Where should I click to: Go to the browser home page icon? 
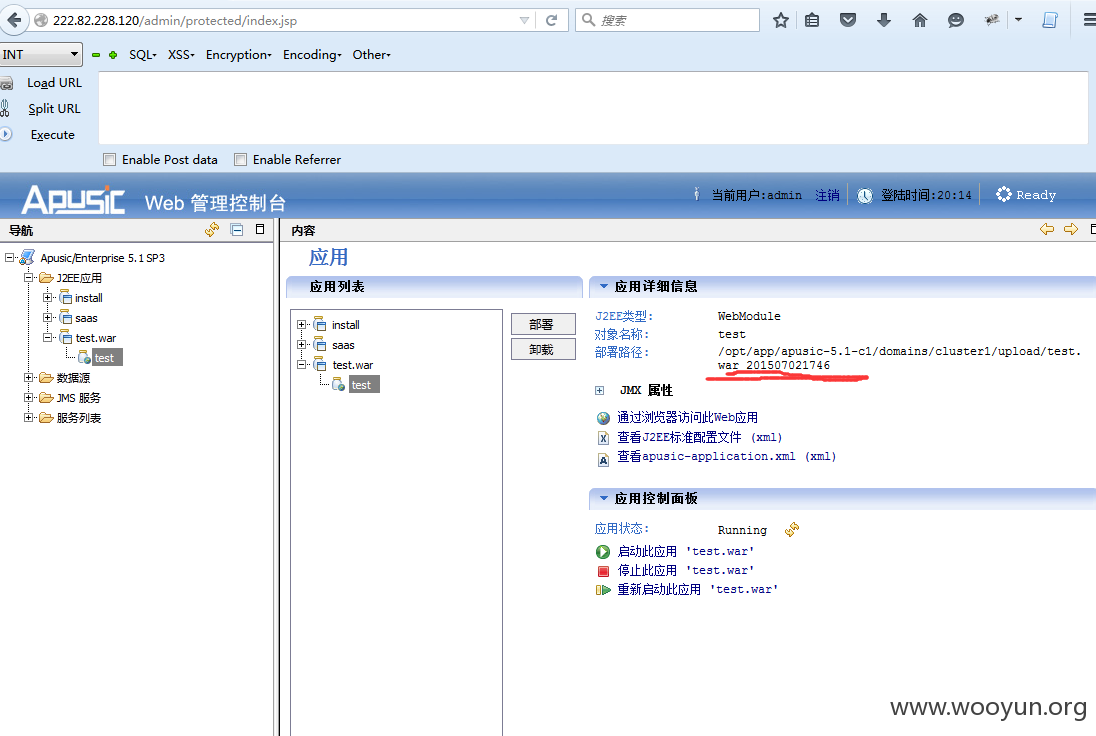click(x=920, y=20)
